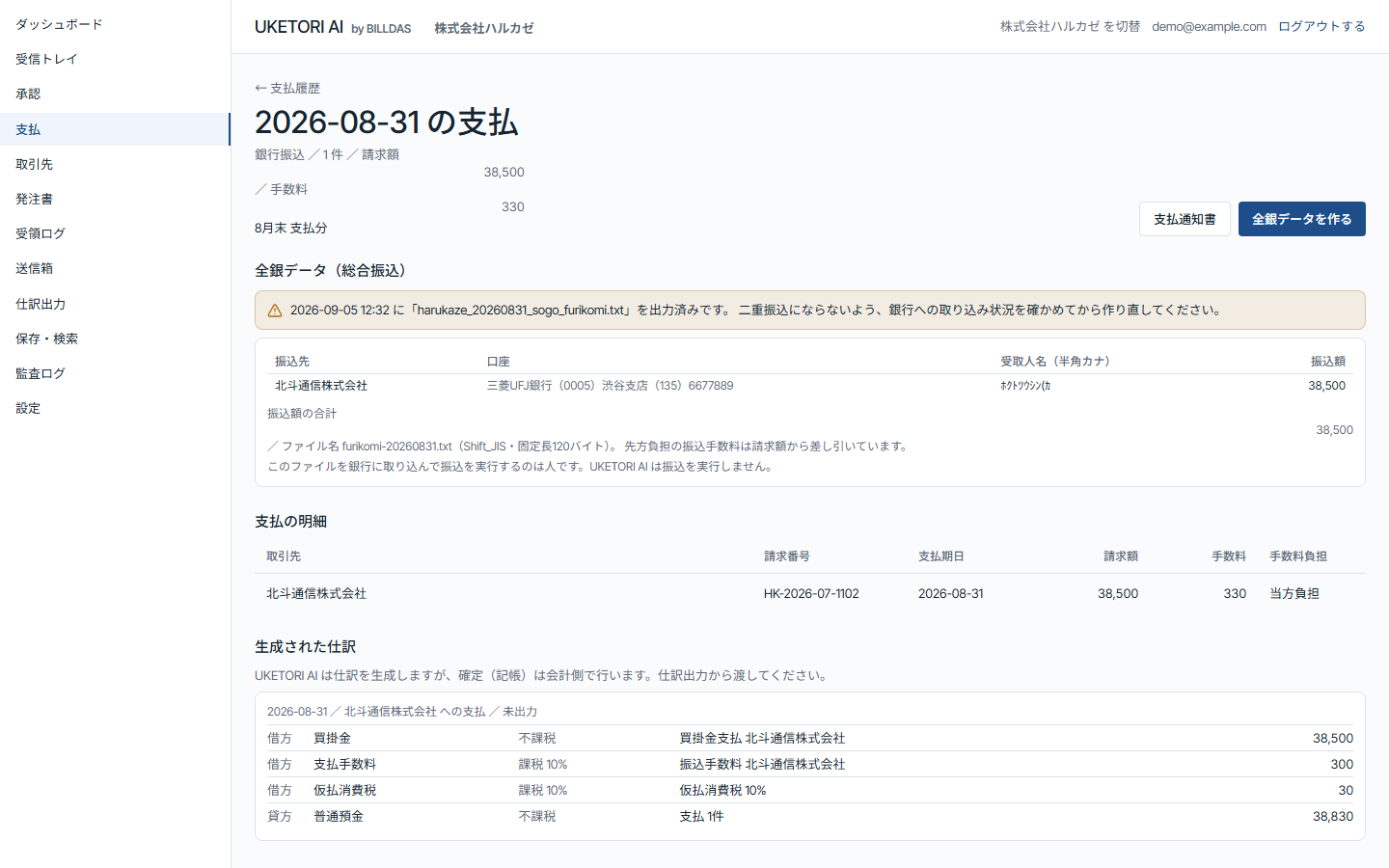
Task: Open 監査ログ in the sidebar
Action: click(x=115, y=373)
